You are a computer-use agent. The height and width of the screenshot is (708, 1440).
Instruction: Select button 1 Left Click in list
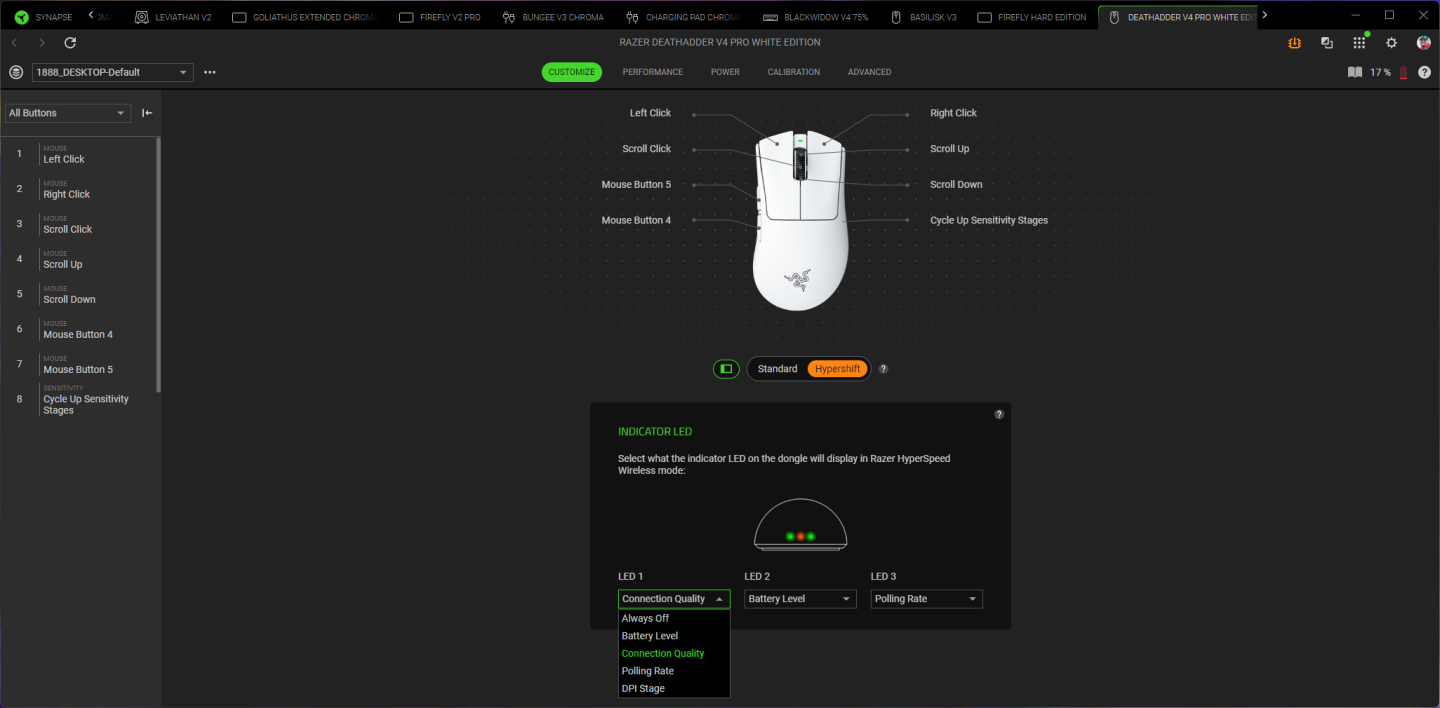(x=78, y=154)
